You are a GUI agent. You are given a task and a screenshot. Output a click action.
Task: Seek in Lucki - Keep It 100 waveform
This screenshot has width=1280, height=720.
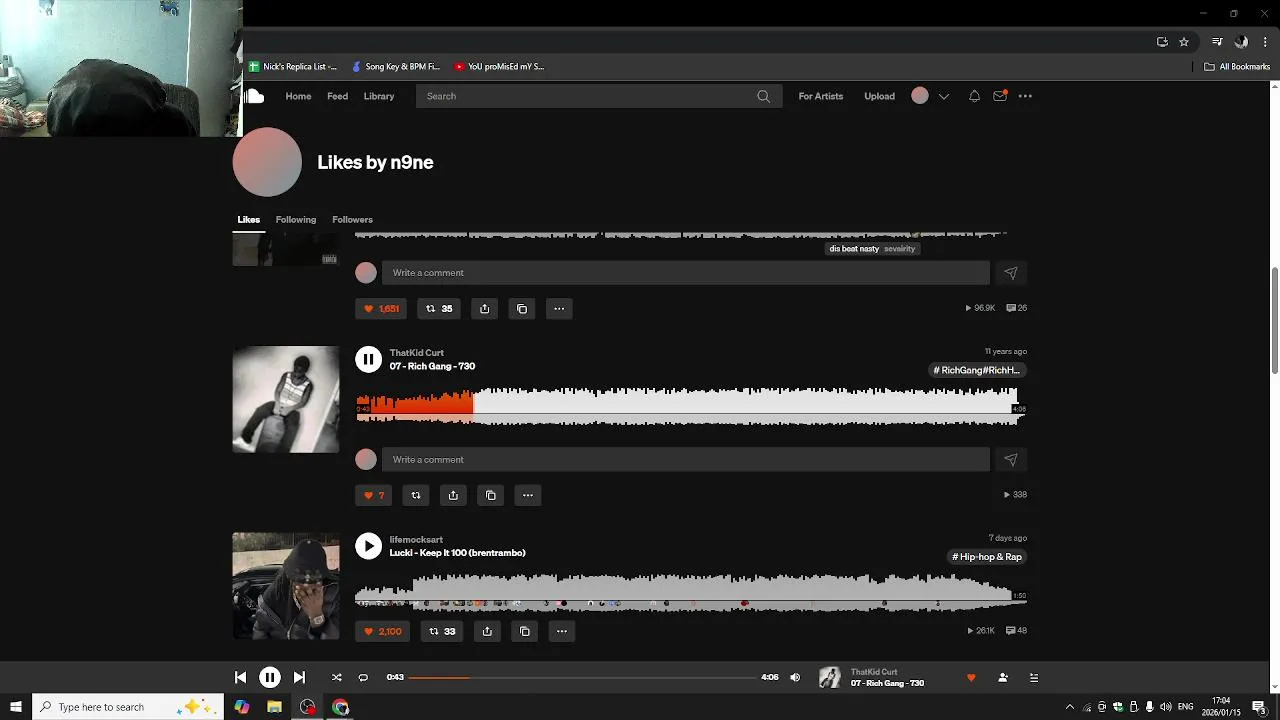691,592
